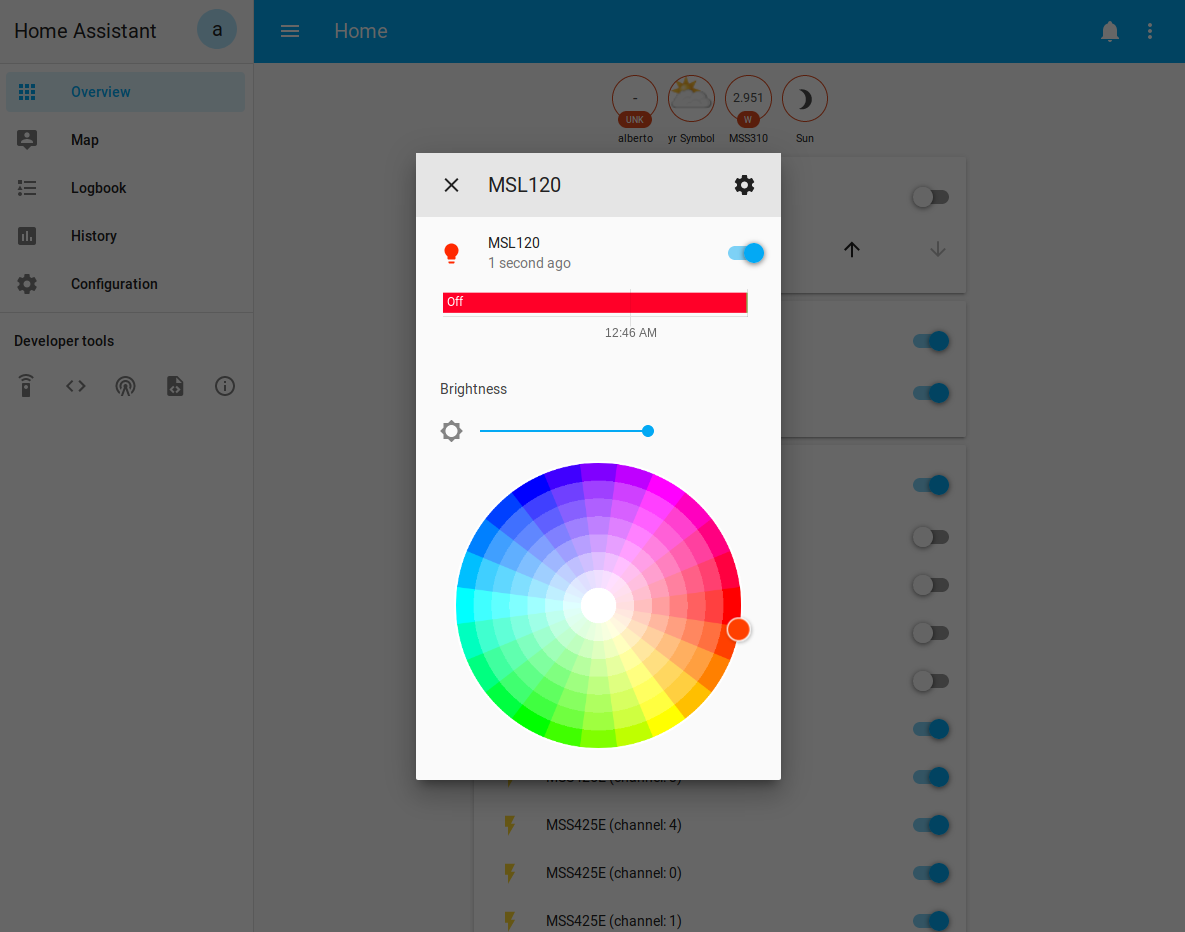Viewport: 1185px width, 932px height.
Task: Open the Map page
Action: [x=125, y=140]
